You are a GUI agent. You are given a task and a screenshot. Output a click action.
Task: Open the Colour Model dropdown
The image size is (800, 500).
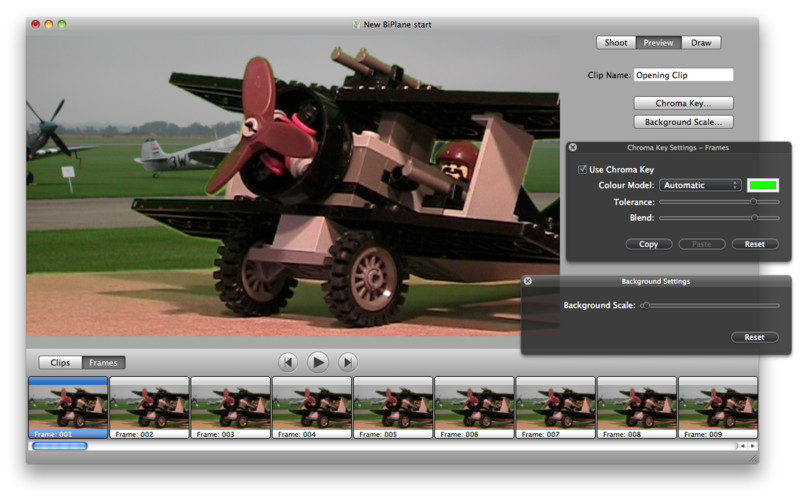[700, 185]
